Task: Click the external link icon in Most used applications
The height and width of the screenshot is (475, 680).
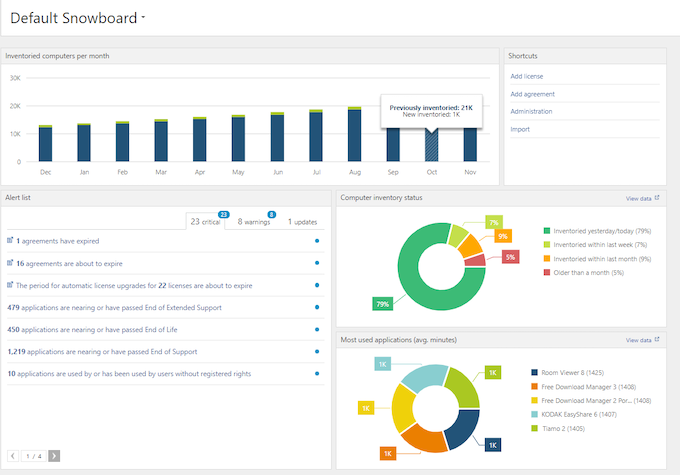Action: pyautogui.click(x=657, y=340)
